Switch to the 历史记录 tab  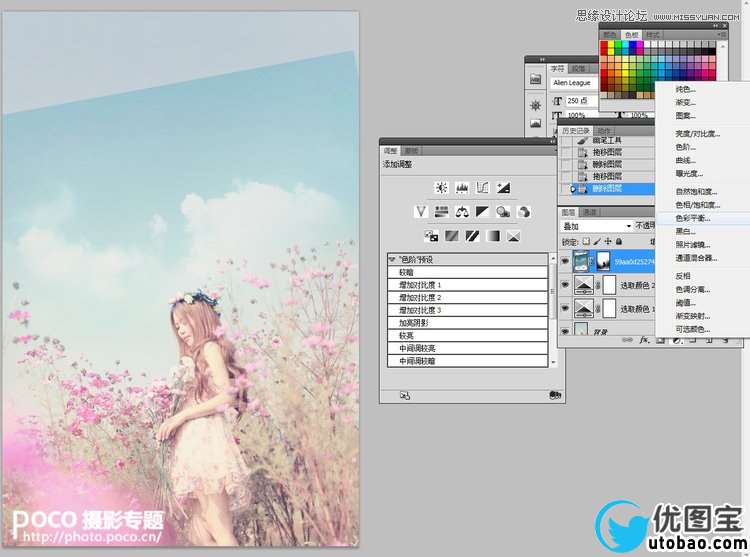[x=575, y=131]
